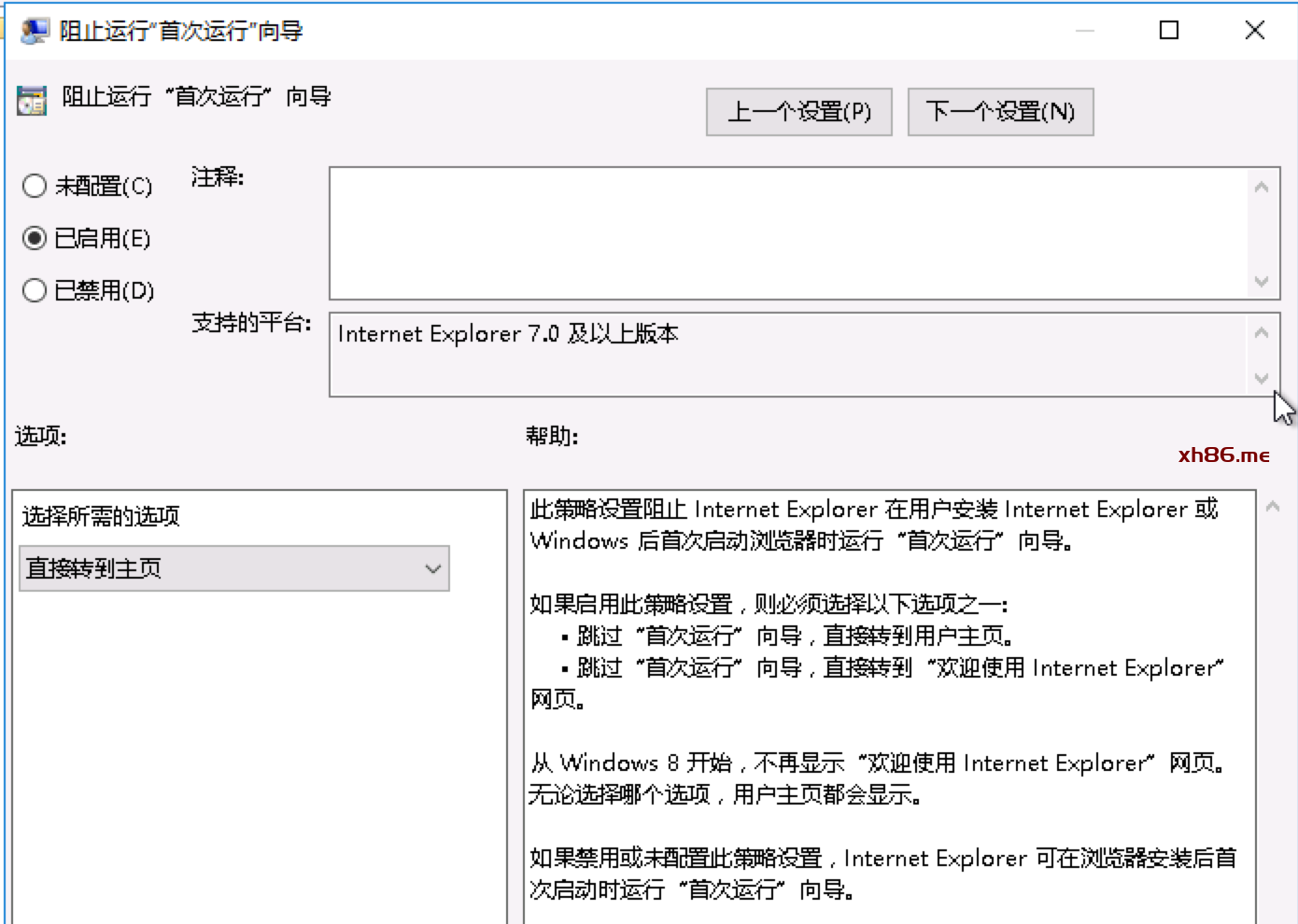The height and width of the screenshot is (924, 1298).
Task: Click the policy editor icon in title bar
Action: [34, 31]
